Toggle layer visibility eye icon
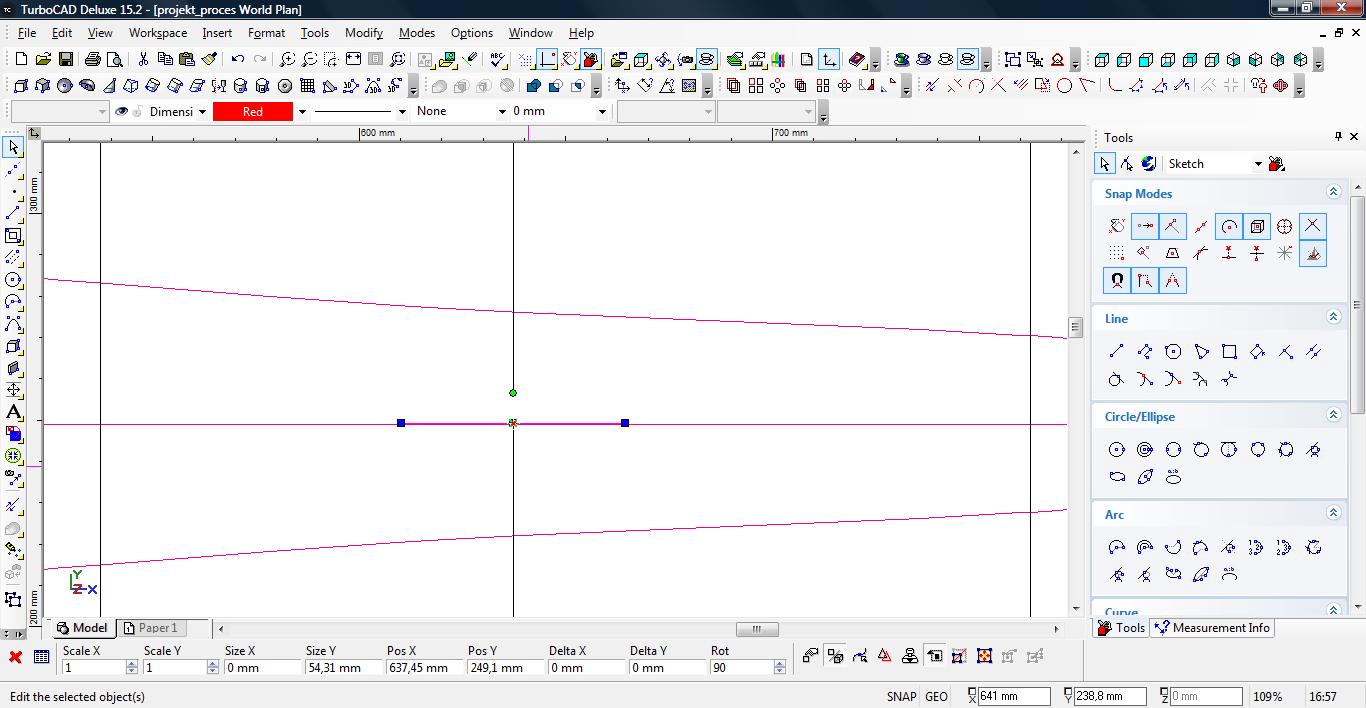Viewport: 1366px width, 708px height. pos(122,112)
